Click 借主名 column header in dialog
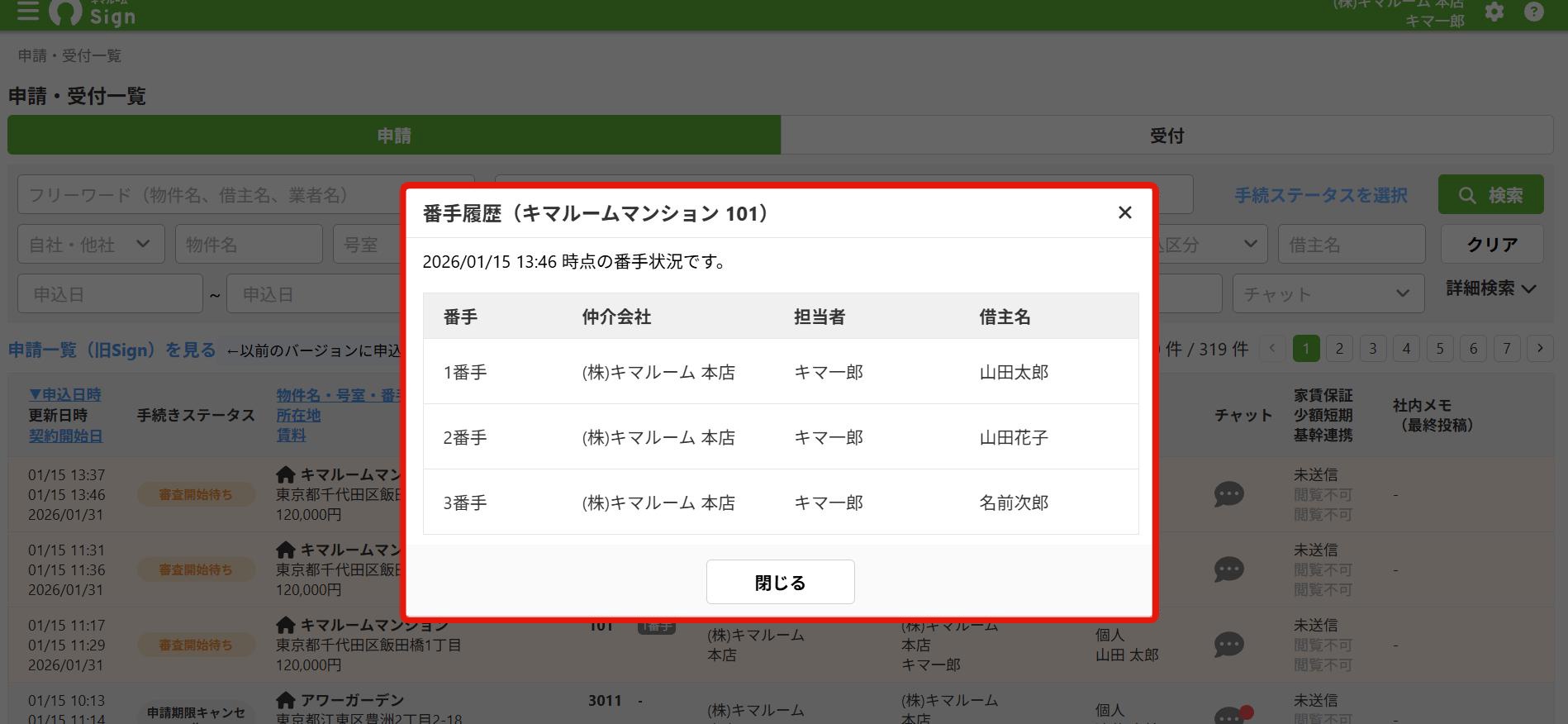The height and width of the screenshot is (724, 1568). pyautogui.click(x=1005, y=317)
